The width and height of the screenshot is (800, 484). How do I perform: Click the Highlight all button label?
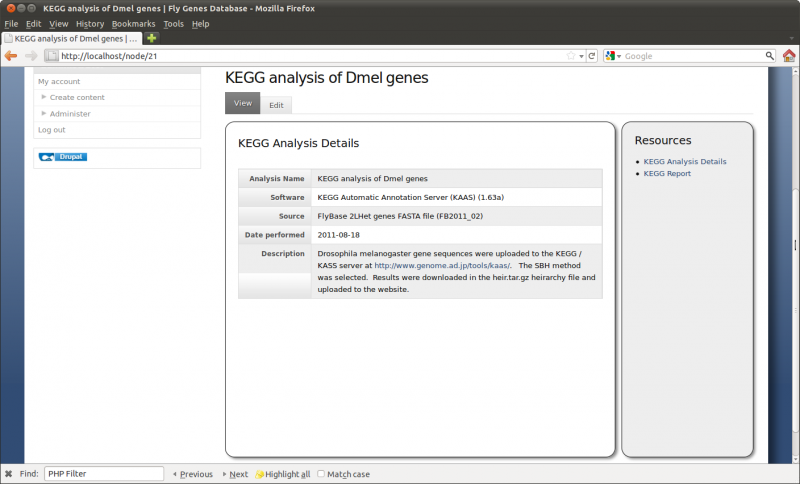pos(288,474)
